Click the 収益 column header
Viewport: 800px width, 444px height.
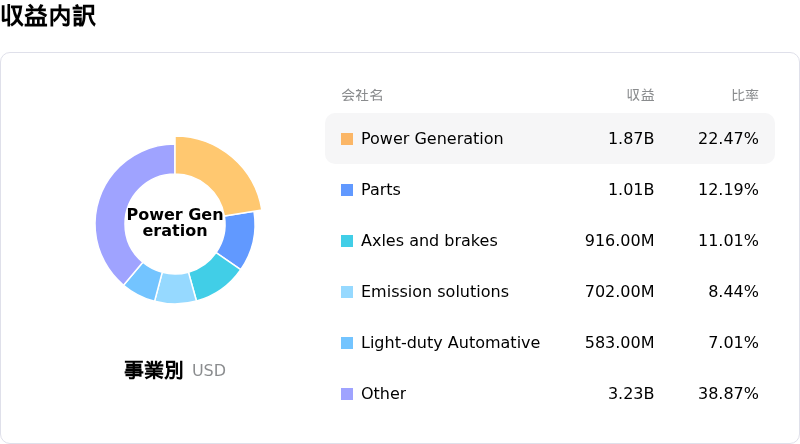tap(640, 95)
